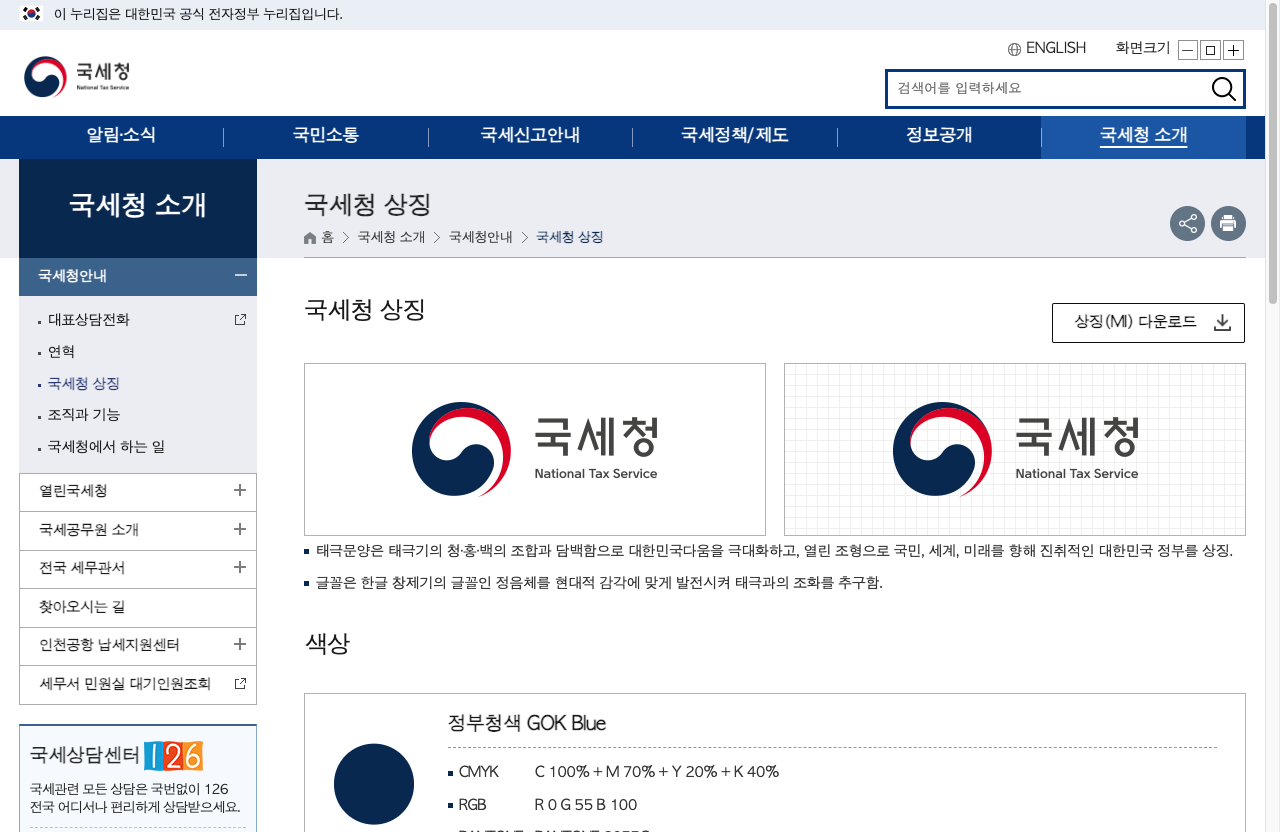
Task: Click 국세청 상징 in breadcrumb
Action: (x=570, y=237)
